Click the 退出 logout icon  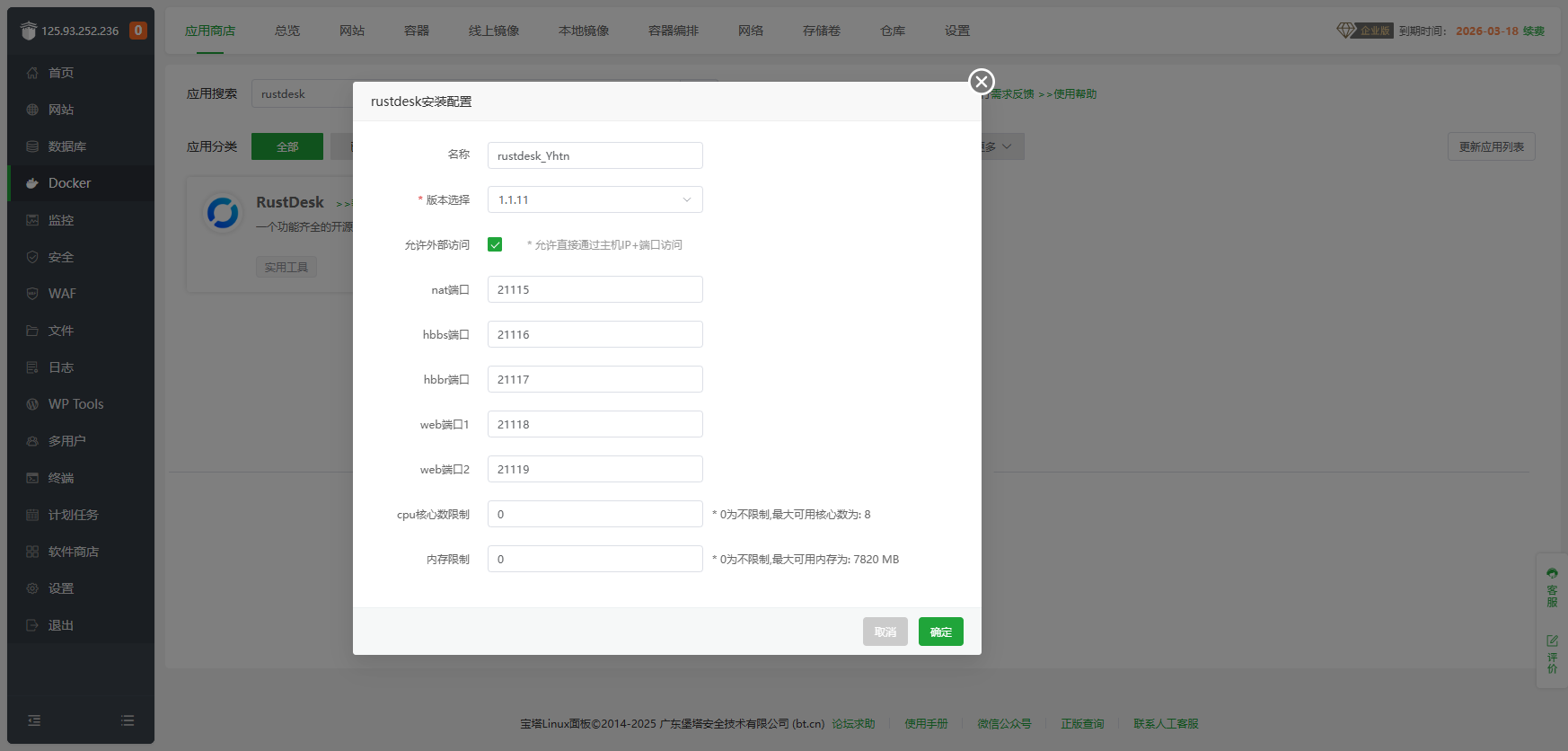32,625
